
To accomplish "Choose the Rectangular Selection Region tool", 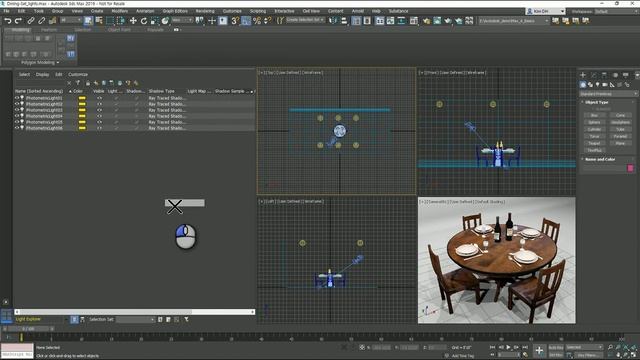I will (x=110, y=20).
